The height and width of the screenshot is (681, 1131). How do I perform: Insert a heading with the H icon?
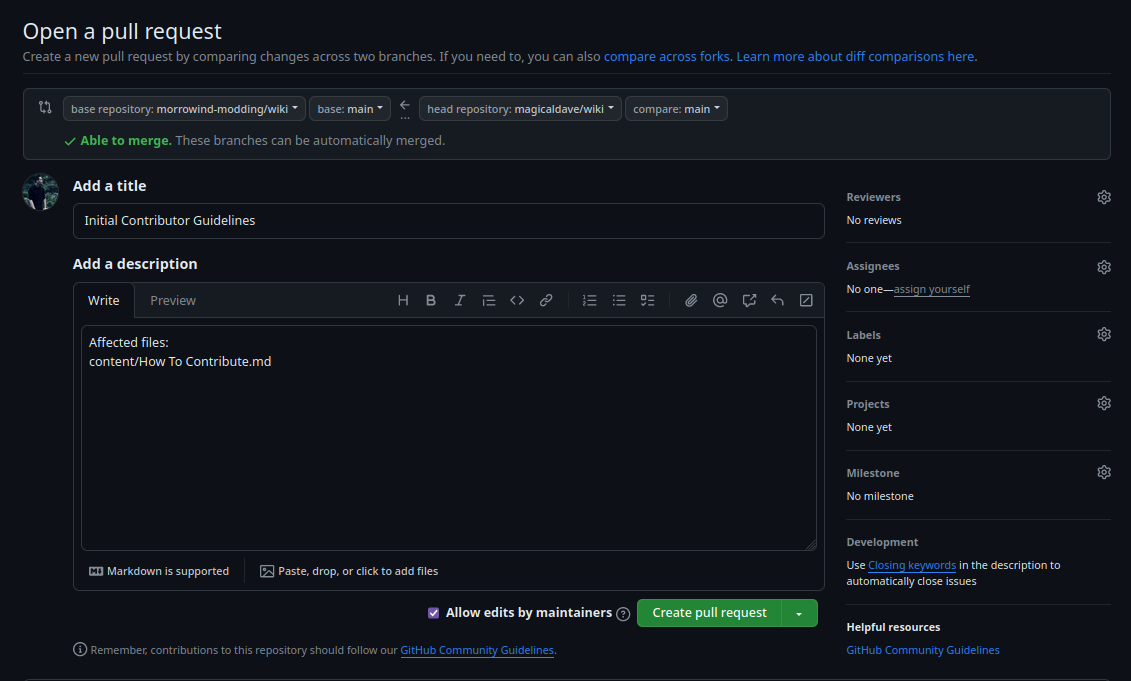click(403, 300)
